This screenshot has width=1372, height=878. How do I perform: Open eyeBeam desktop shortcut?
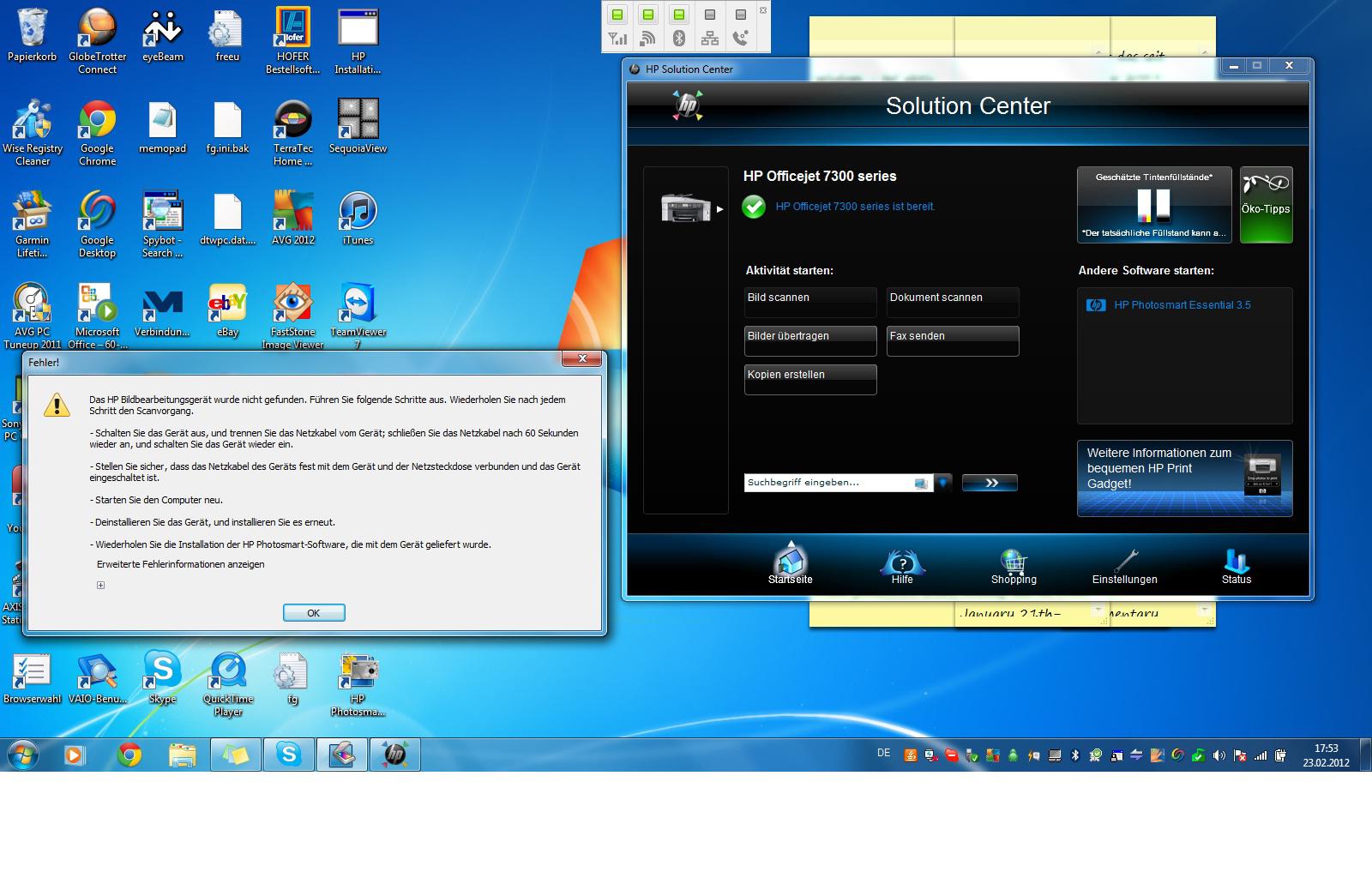(162, 35)
